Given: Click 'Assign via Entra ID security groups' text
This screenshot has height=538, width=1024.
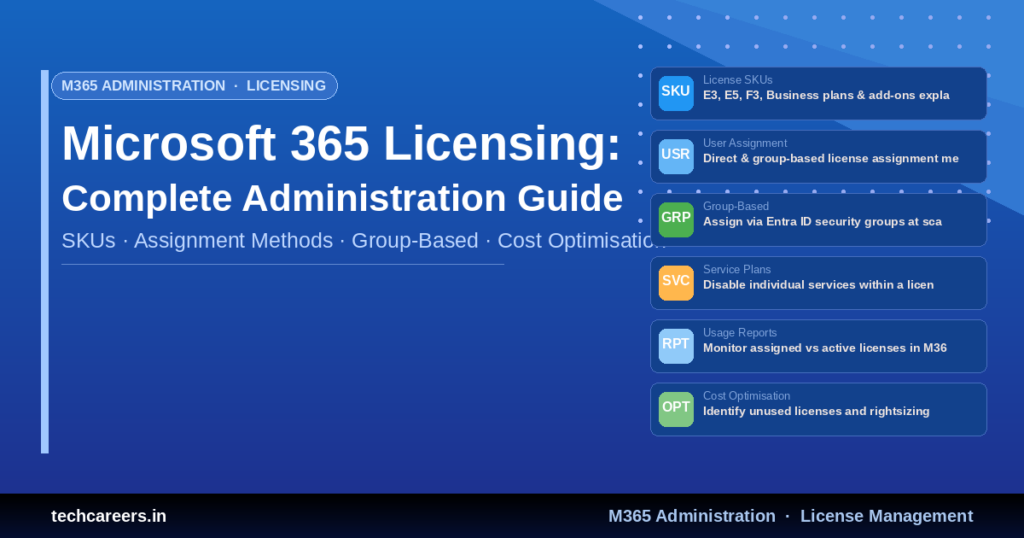Looking at the screenshot, I should [822, 222].
